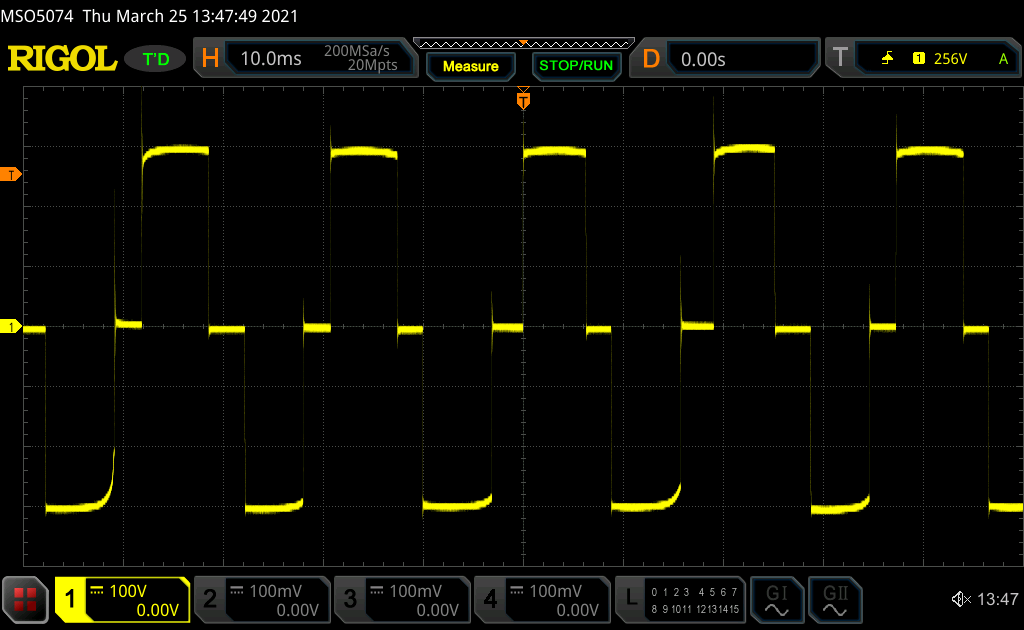
Task: Open the horizontal timebase H label
Action: click(210, 59)
